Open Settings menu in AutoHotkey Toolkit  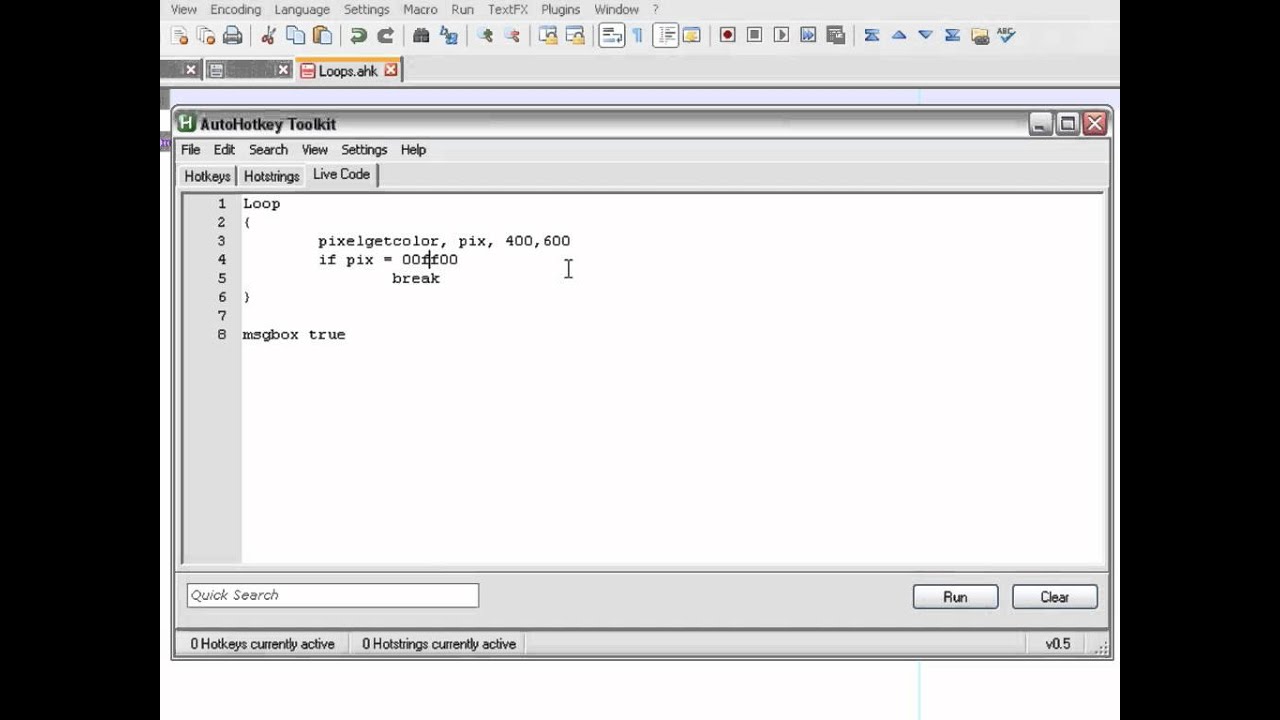click(x=364, y=149)
